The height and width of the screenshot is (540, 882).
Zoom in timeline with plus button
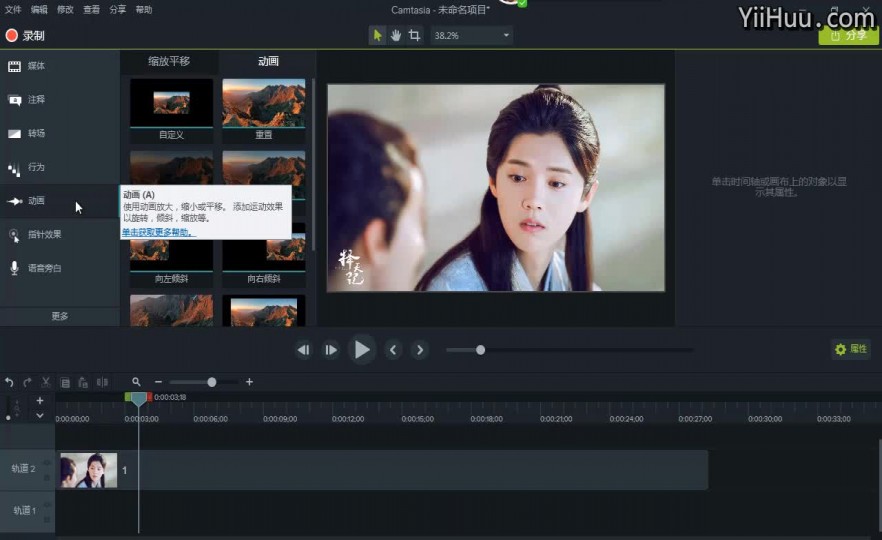click(x=249, y=382)
